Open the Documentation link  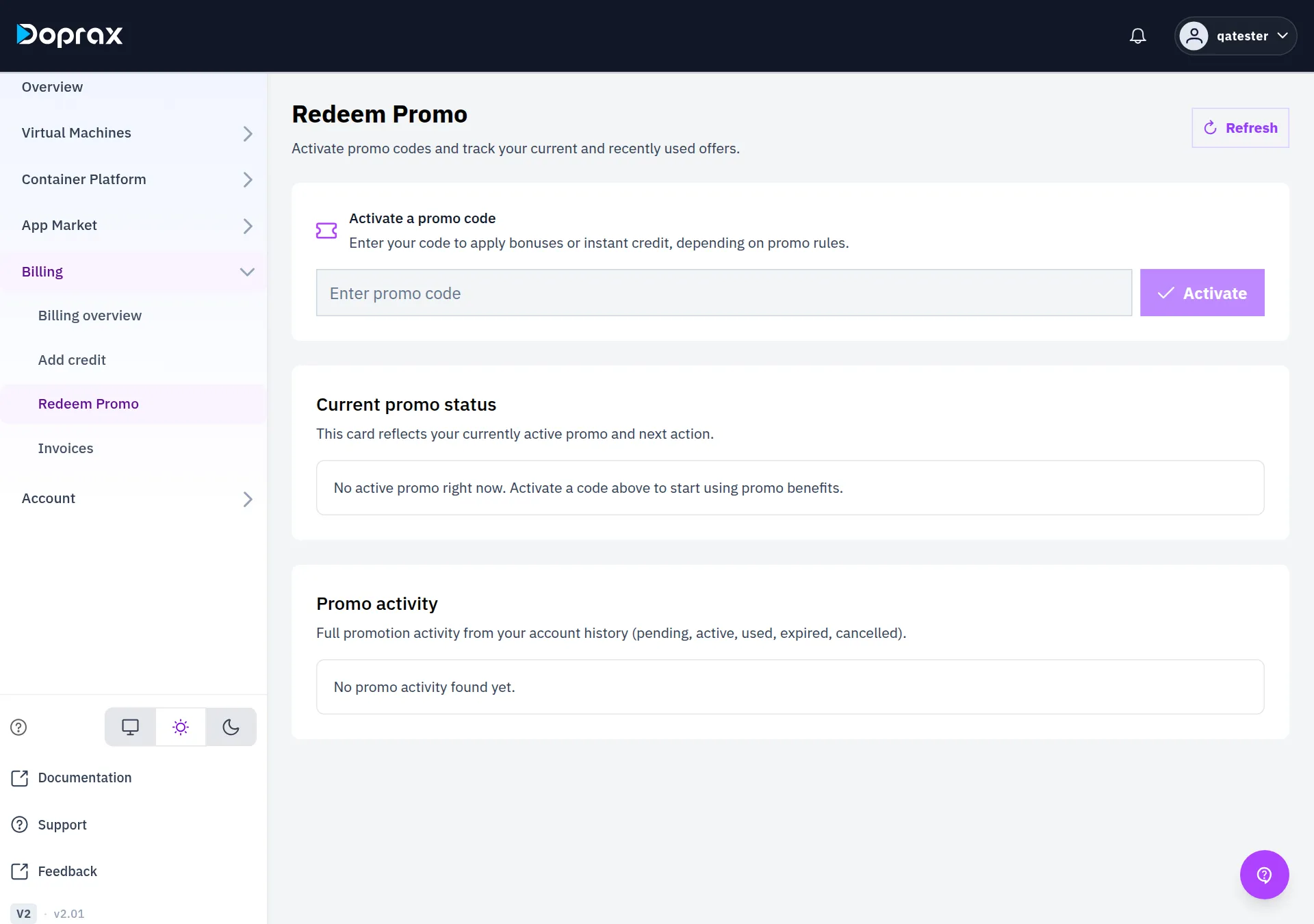point(85,778)
